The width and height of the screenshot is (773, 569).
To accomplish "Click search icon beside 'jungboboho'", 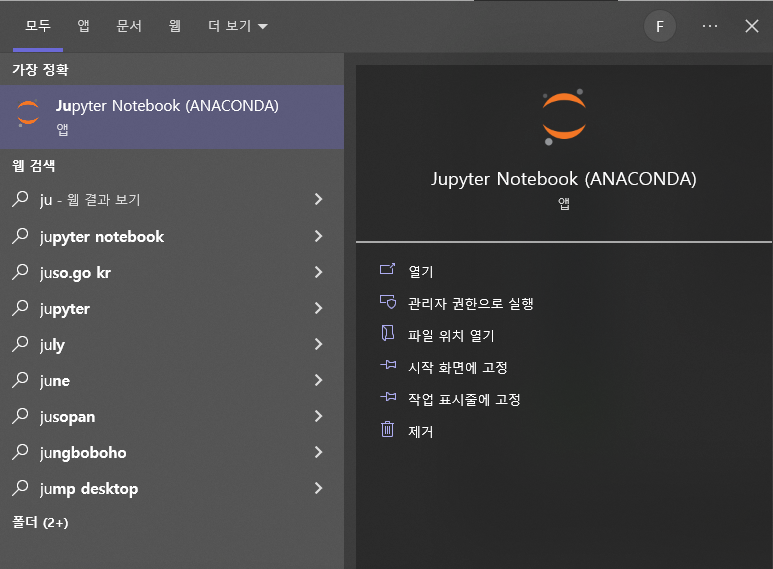I will tap(20, 452).
